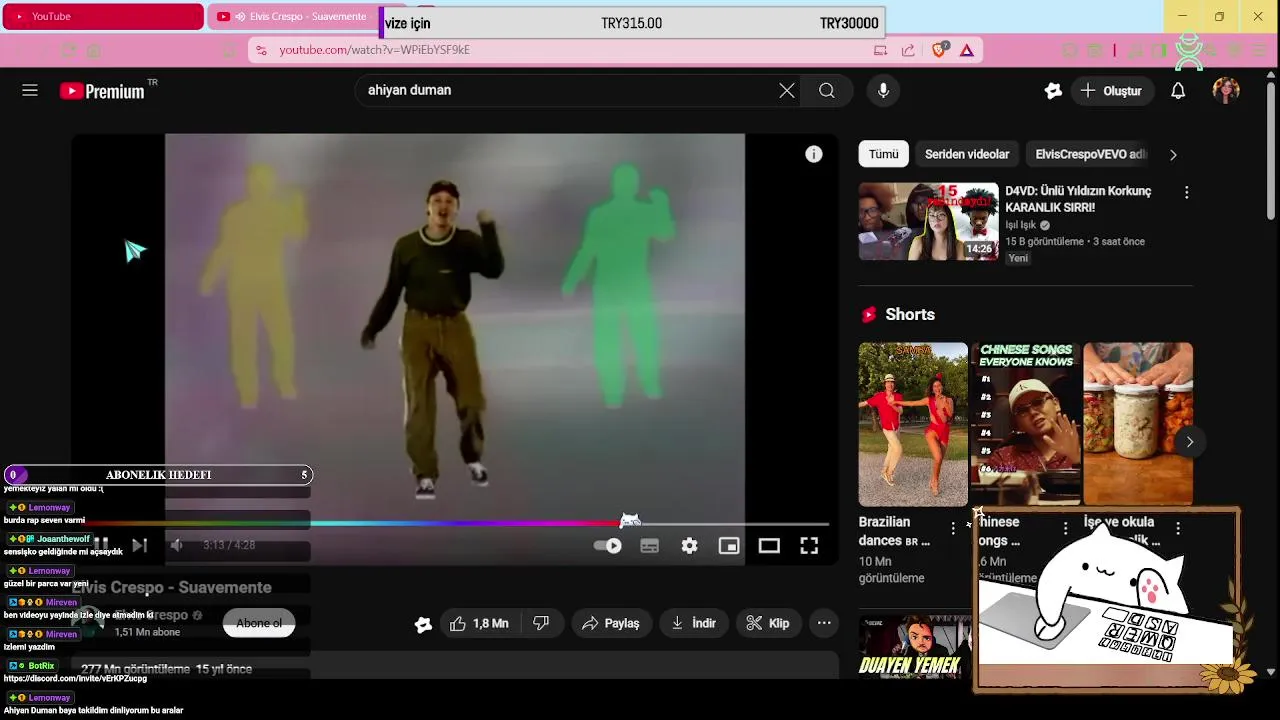
Task: Like the video showing 1,8 Mn
Action: coord(479,623)
